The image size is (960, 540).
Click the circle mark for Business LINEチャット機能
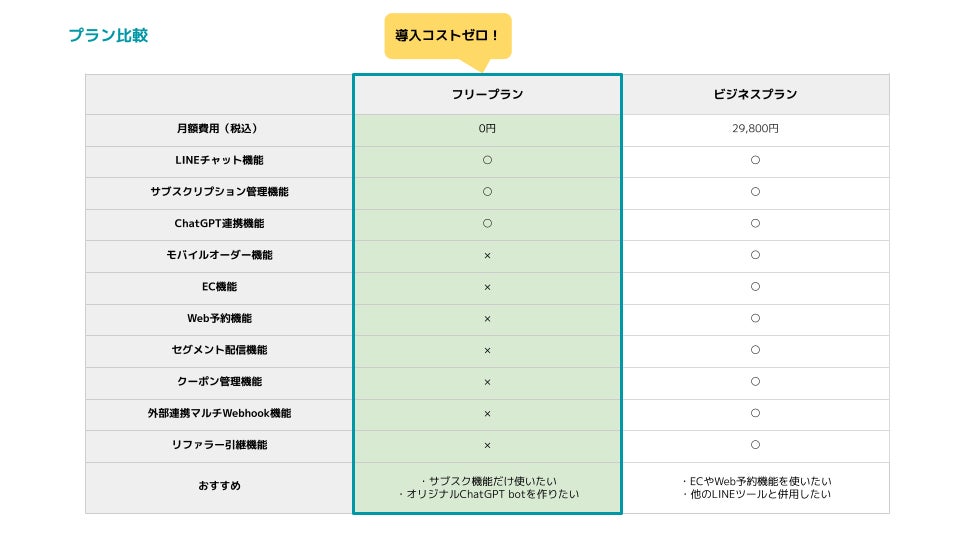755,160
